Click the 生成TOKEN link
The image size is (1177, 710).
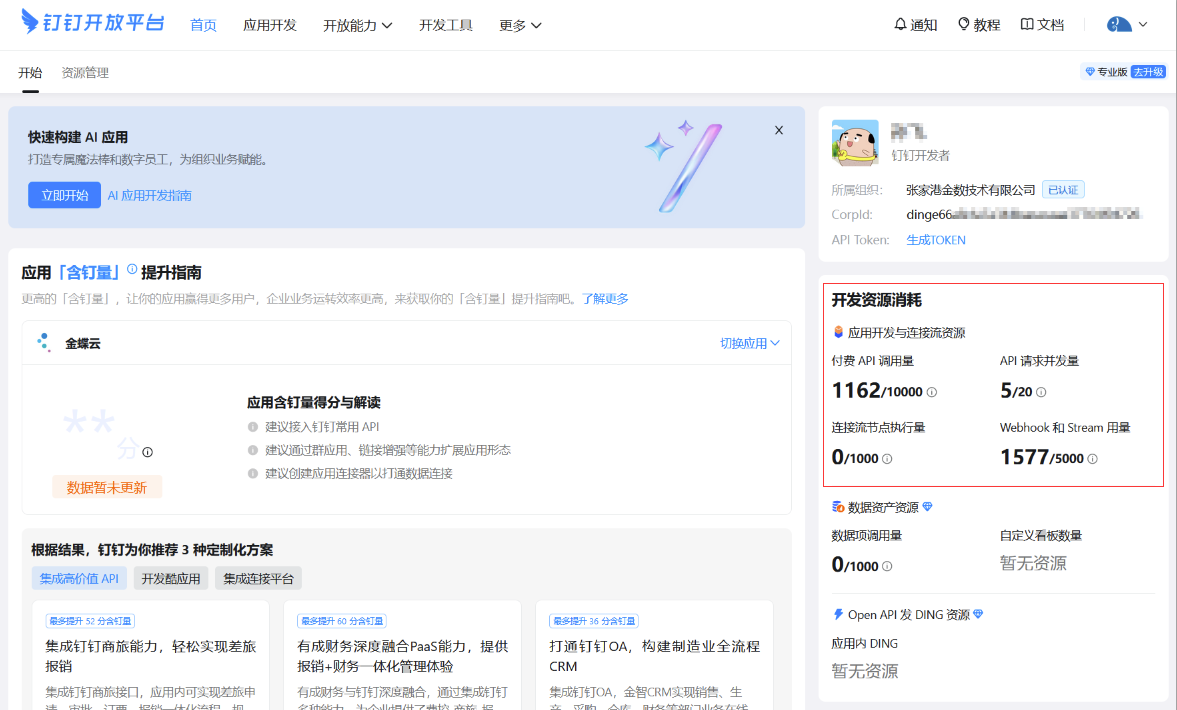[936, 240]
